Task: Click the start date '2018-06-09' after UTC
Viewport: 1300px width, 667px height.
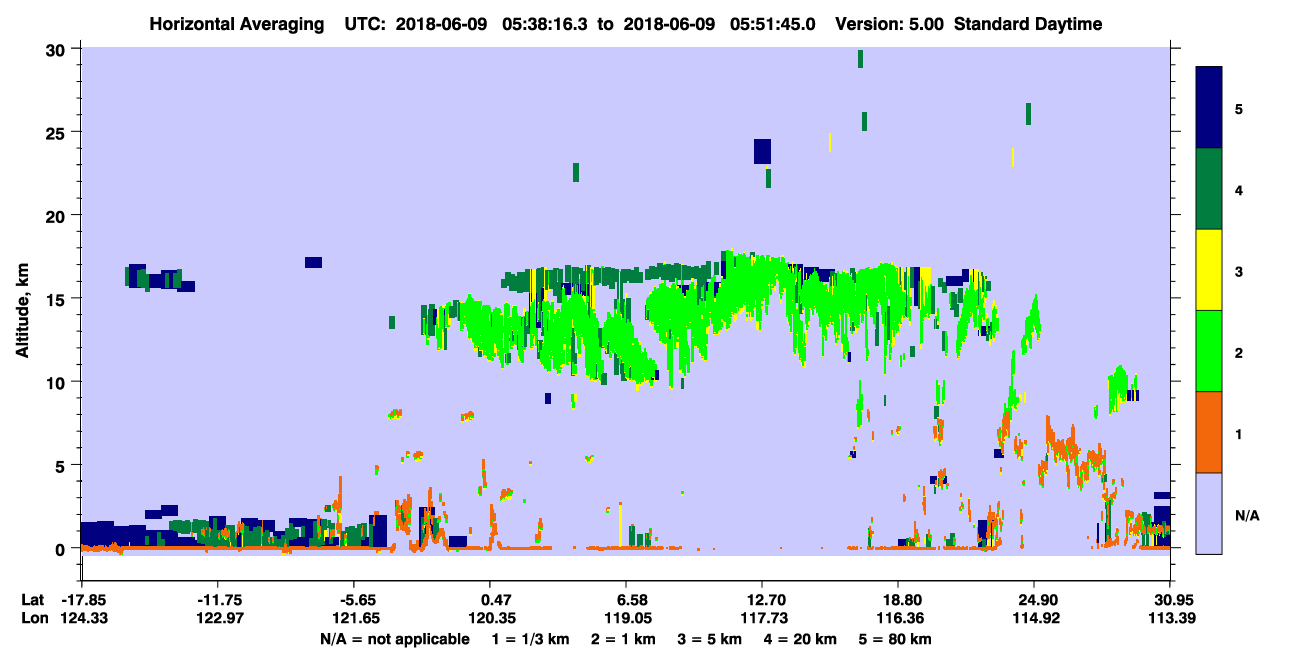Action: (441, 24)
